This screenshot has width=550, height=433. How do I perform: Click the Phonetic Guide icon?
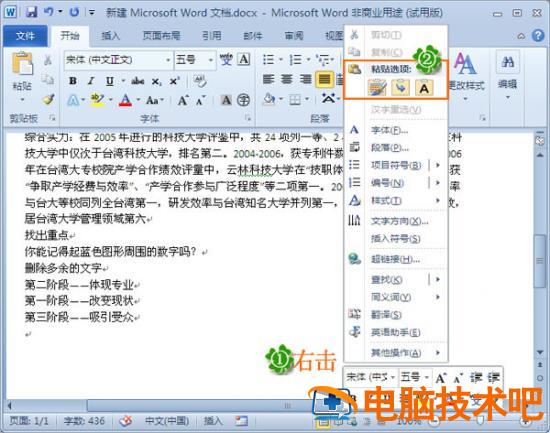tap(226, 60)
